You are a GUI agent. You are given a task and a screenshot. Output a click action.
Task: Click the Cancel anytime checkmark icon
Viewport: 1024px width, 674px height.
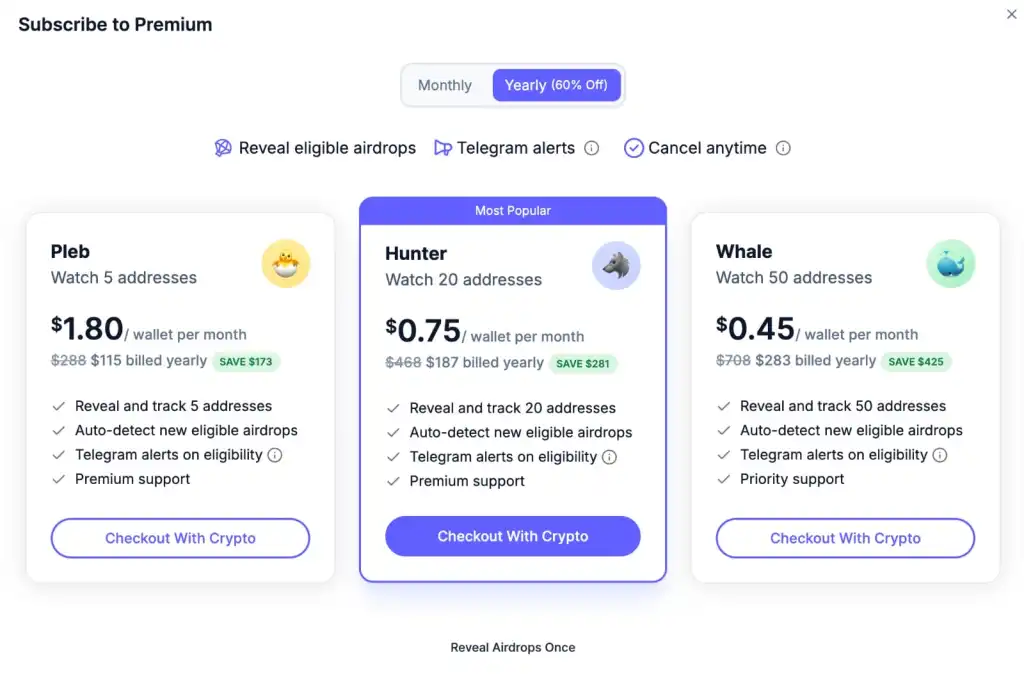click(634, 147)
